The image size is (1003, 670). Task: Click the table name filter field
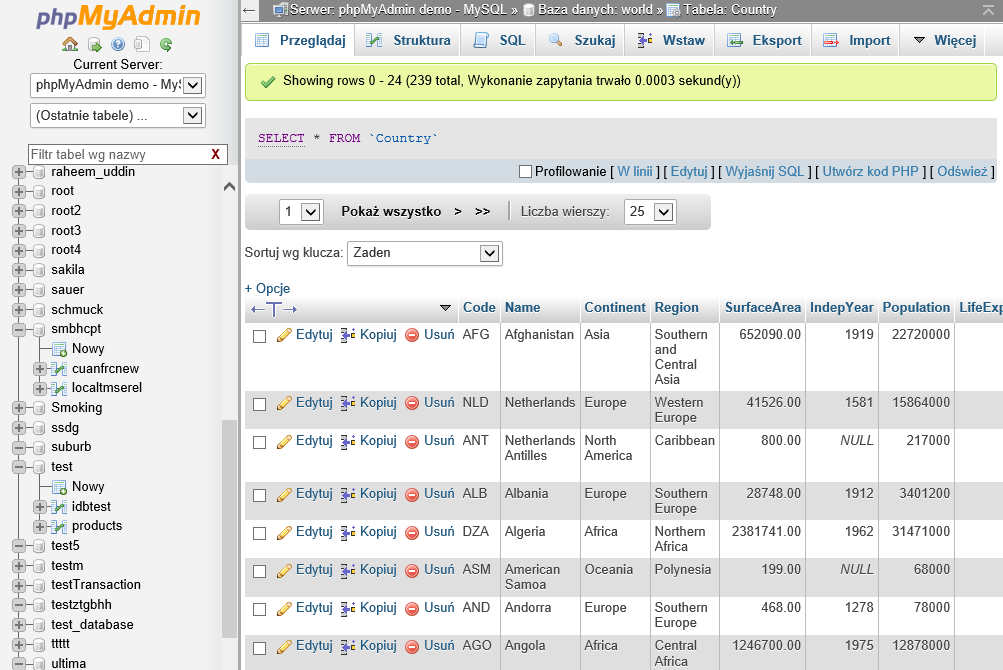tap(120, 154)
